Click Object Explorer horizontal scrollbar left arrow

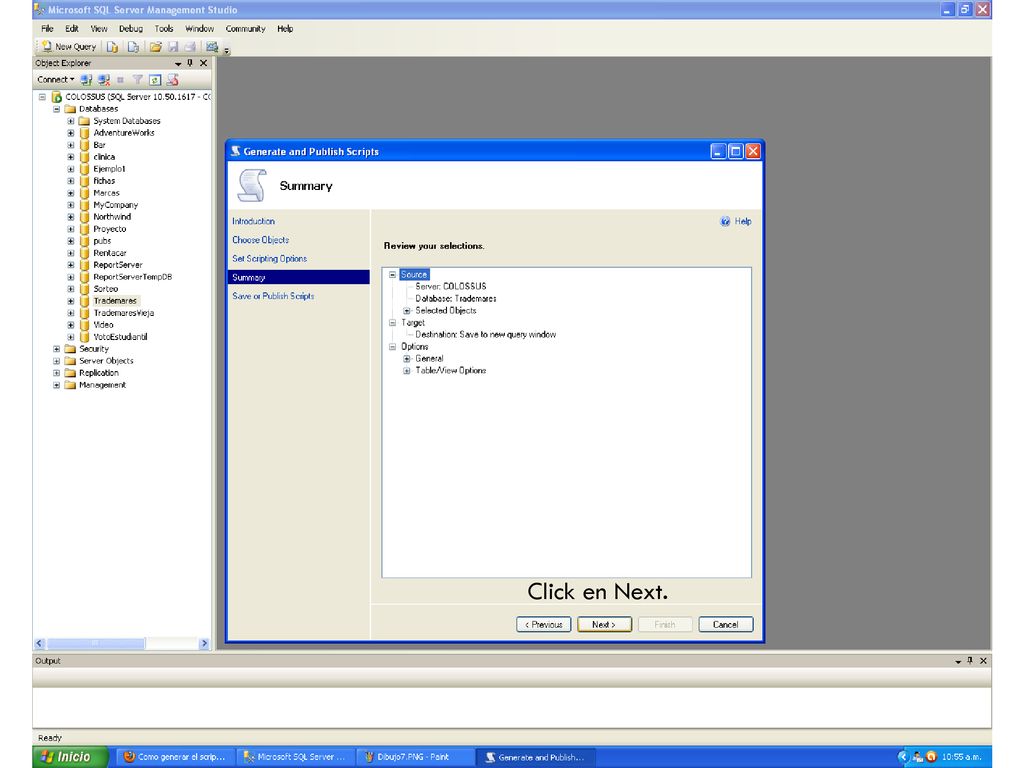[x=39, y=643]
